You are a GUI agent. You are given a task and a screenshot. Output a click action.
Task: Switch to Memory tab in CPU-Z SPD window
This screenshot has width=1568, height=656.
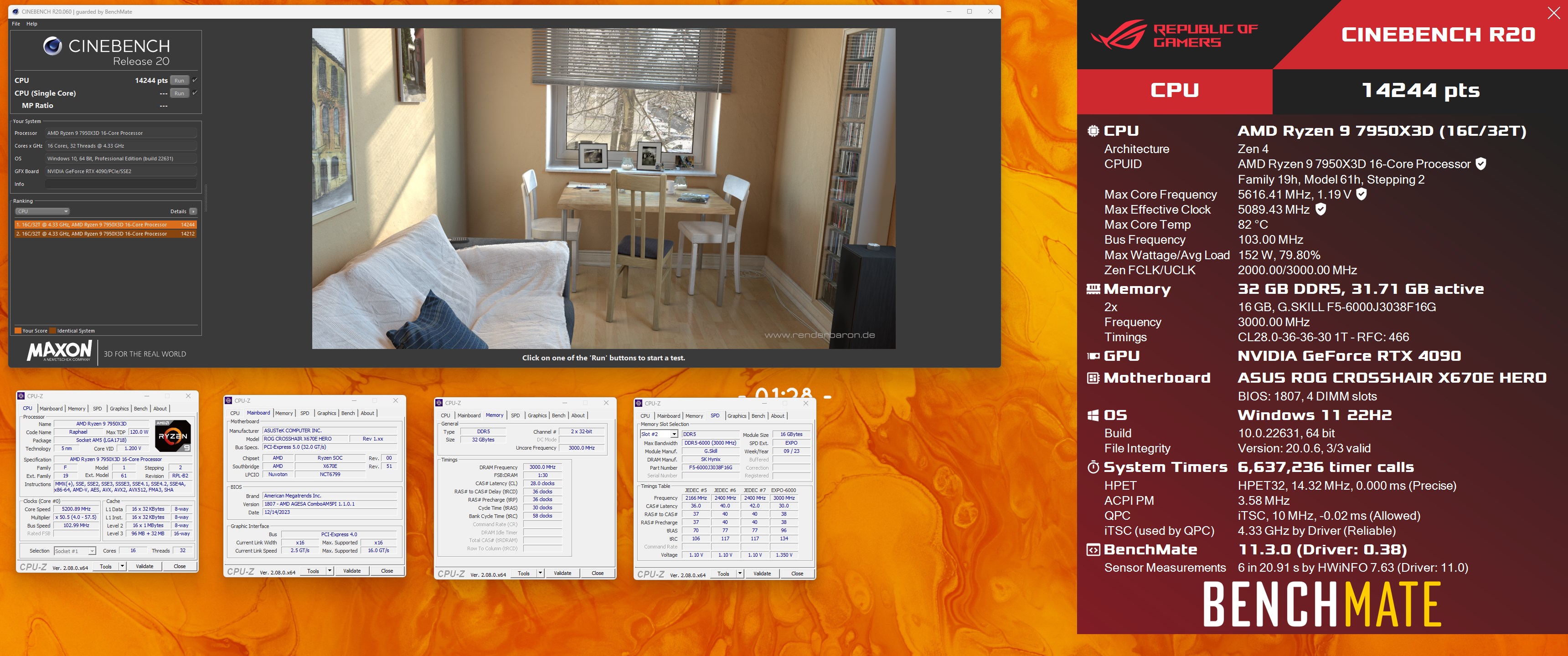[x=695, y=415]
